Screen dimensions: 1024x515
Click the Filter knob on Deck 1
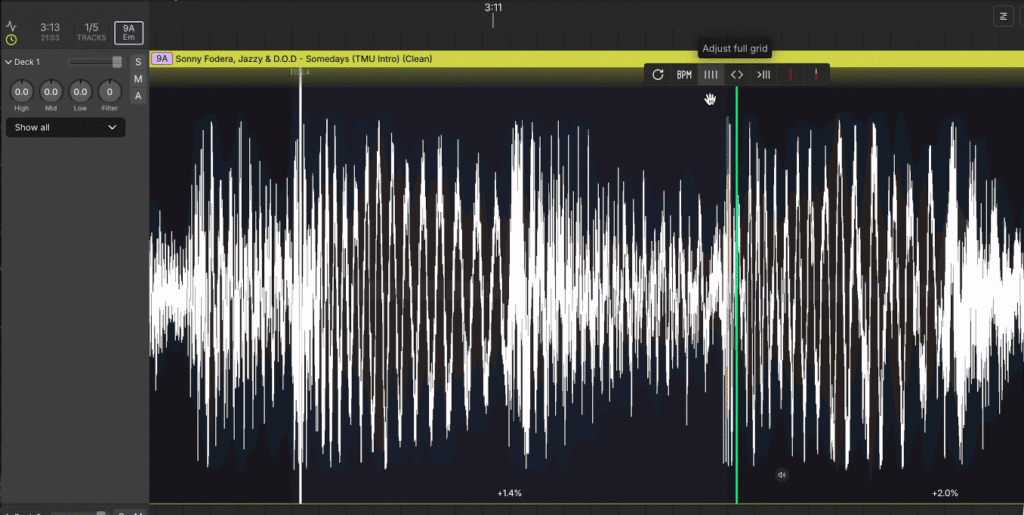point(109,92)
